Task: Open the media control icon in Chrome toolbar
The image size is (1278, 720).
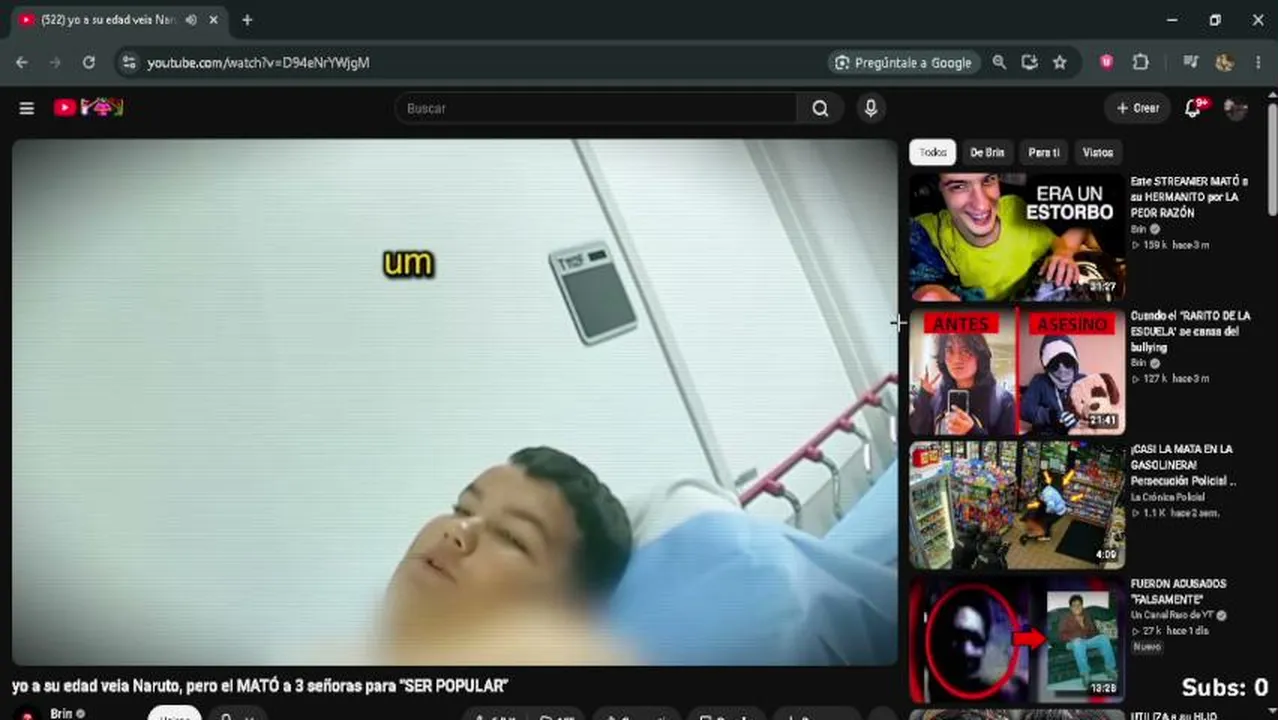Action: (1190, 62)
